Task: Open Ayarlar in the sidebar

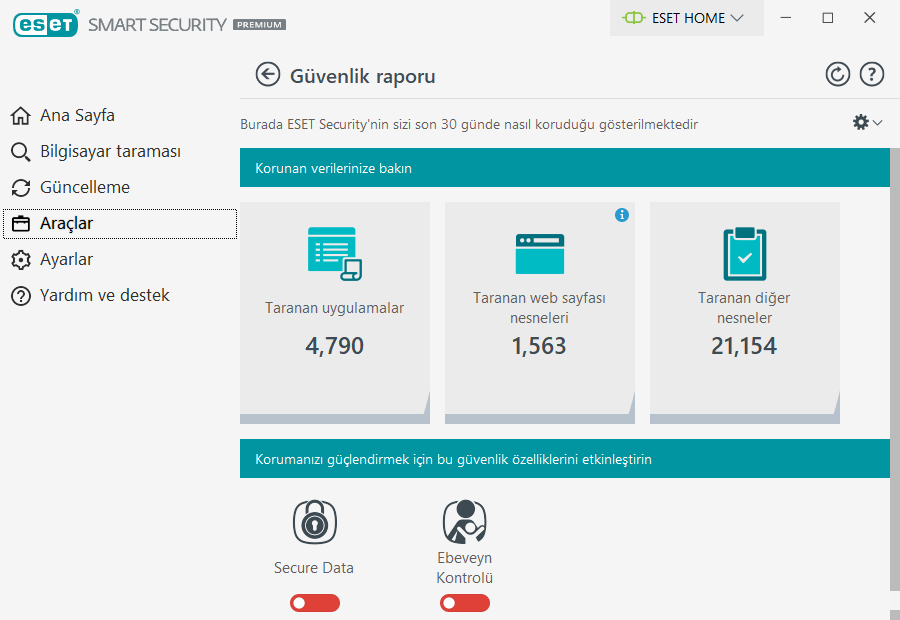Action: [x=66, y=260]
